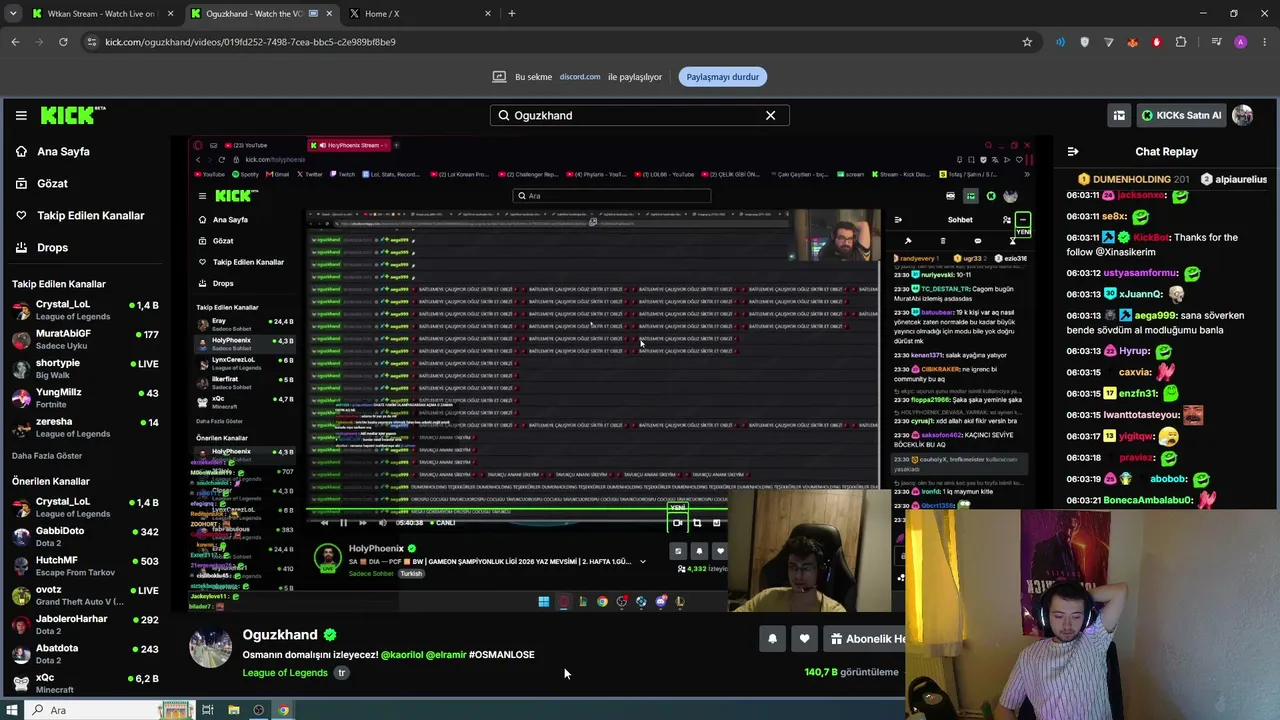Click the KICKs Satın Al button
Image resolution: width=1280 pixels, height=720 pixels.
[1181, 115]
